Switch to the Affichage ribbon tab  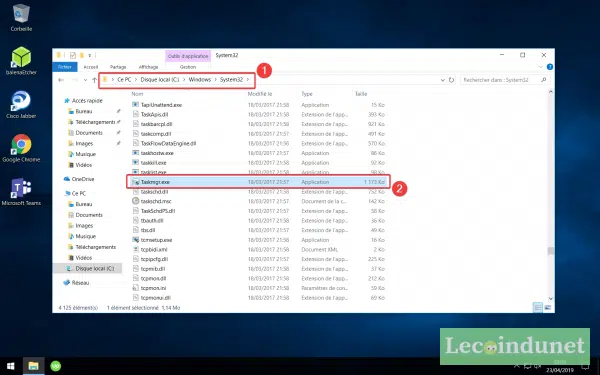[148, 67]
